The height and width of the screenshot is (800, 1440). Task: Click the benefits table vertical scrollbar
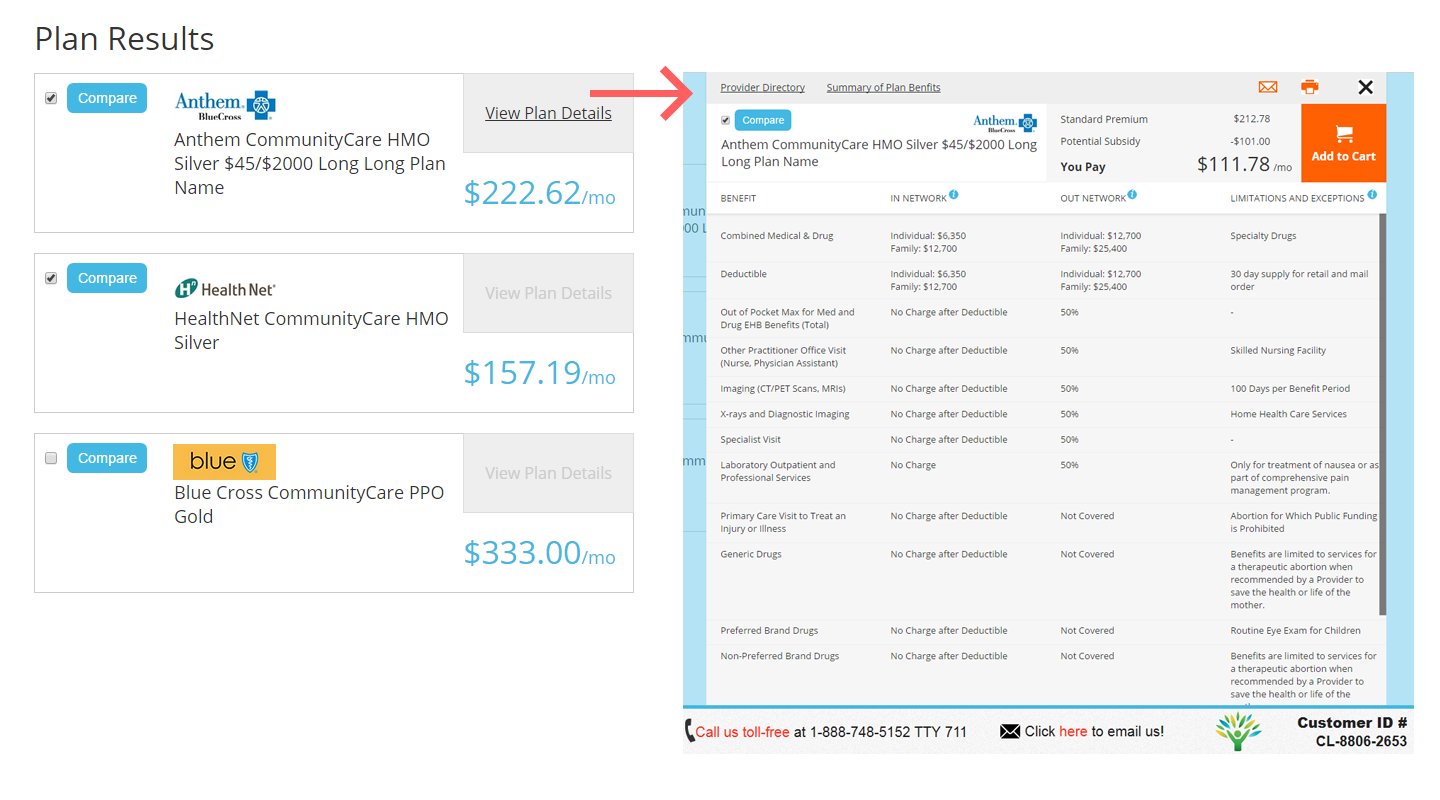point(1382,413)
